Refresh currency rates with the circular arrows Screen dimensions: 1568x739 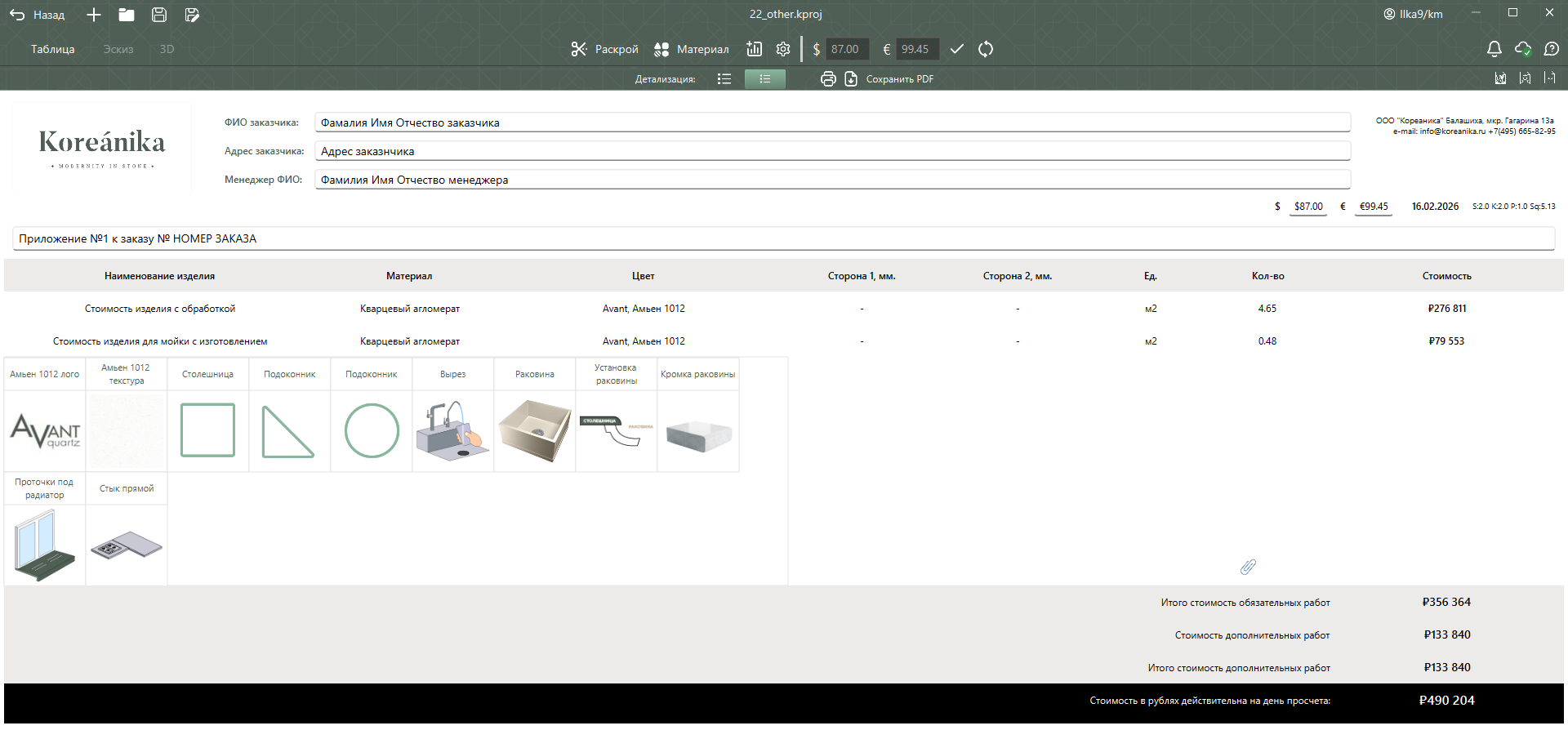coord(986,49)
